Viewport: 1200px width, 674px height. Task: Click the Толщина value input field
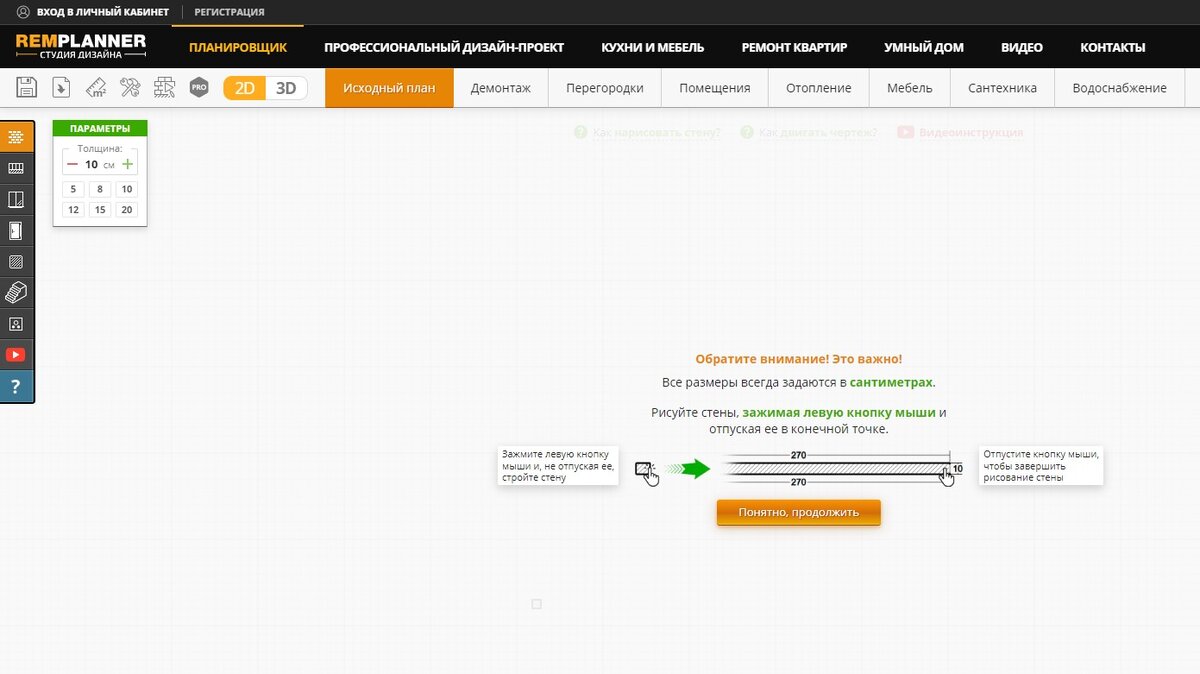[92, 163]
